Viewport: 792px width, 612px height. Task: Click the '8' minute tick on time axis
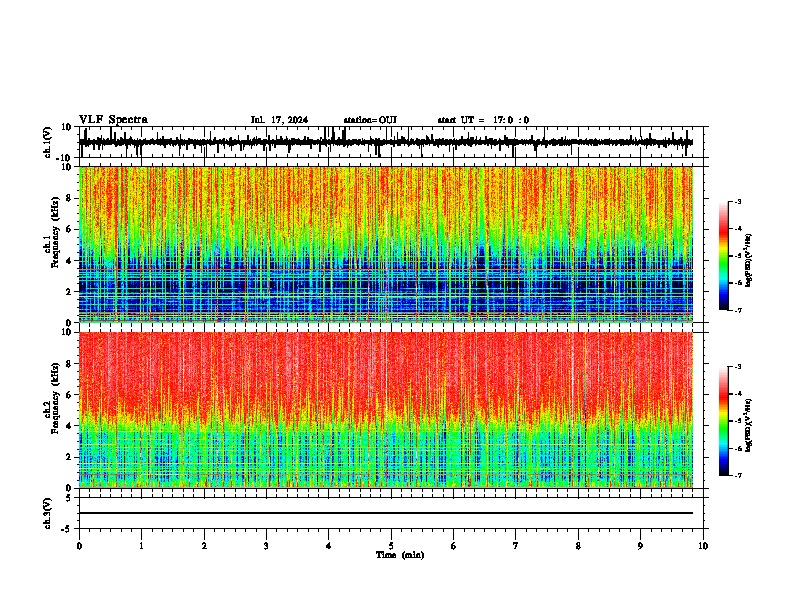[578, 546]
